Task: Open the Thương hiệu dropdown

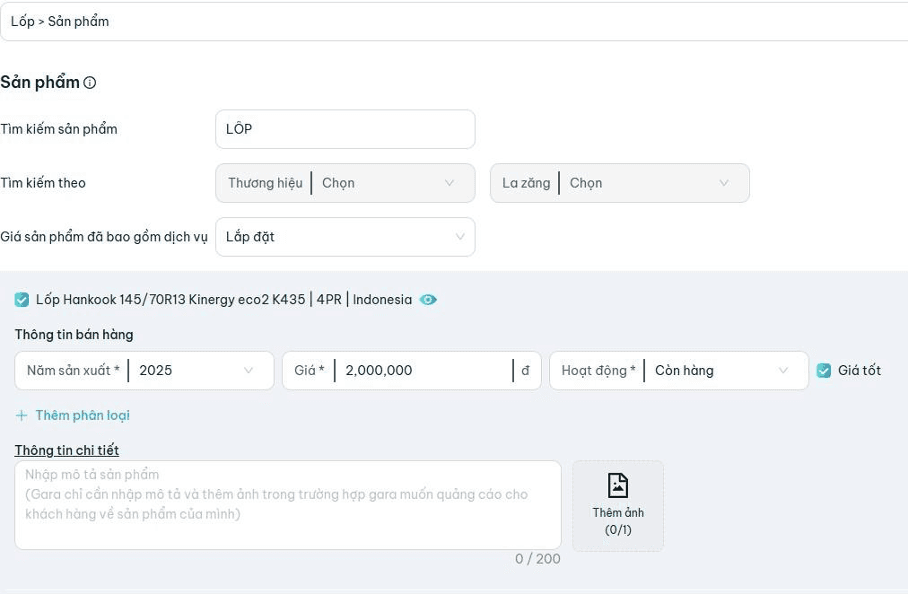Action: tap(345, 183)
